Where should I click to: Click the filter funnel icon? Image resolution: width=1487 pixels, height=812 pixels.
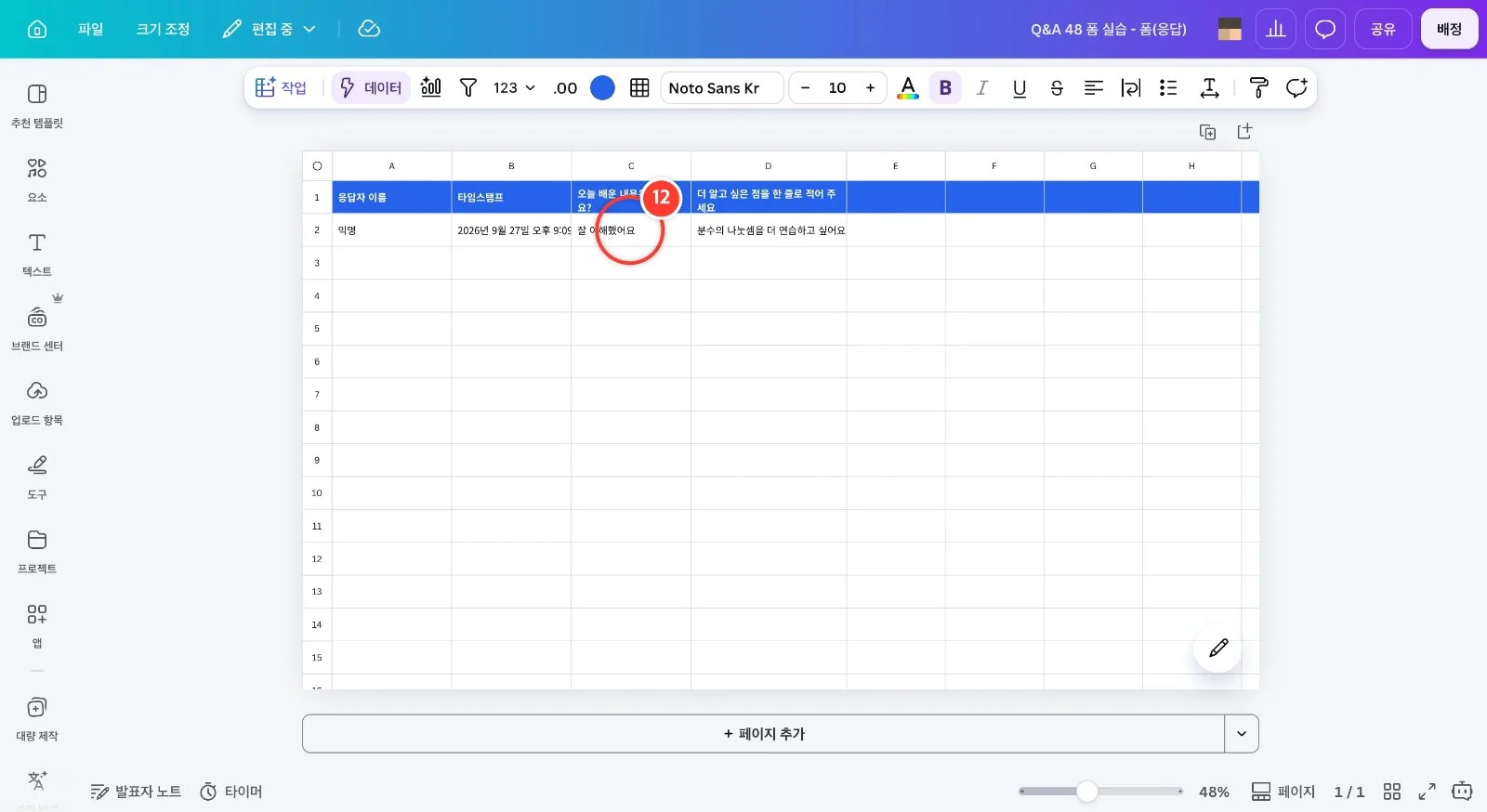tap(468, 87)
